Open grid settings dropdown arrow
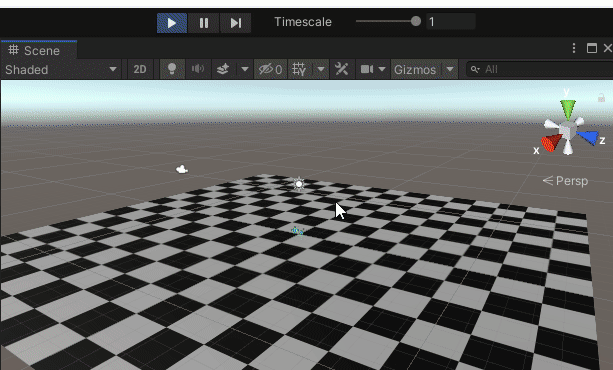The width and height of the screenshot is (613, 370). click(x=321, y=69)
